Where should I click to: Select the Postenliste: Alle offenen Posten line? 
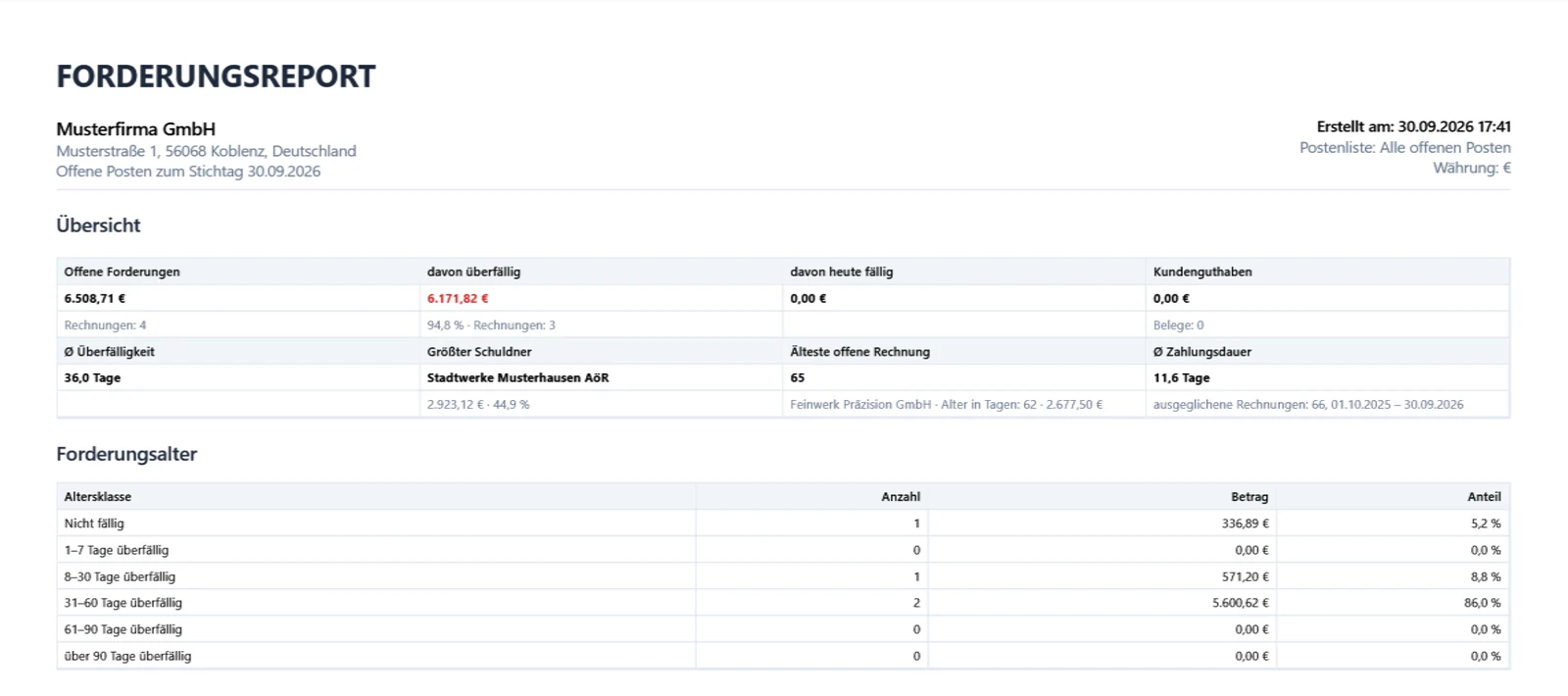(1405, 147)
